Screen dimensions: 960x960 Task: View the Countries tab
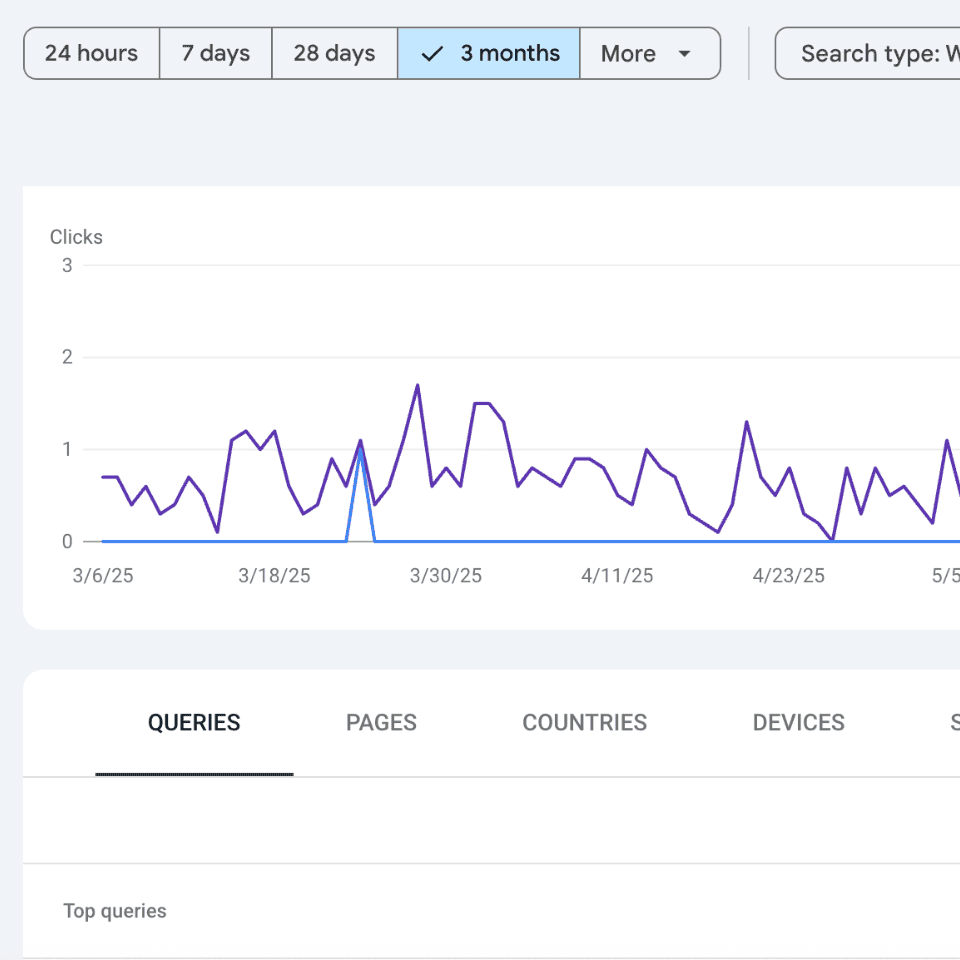[x=584, y=723]
